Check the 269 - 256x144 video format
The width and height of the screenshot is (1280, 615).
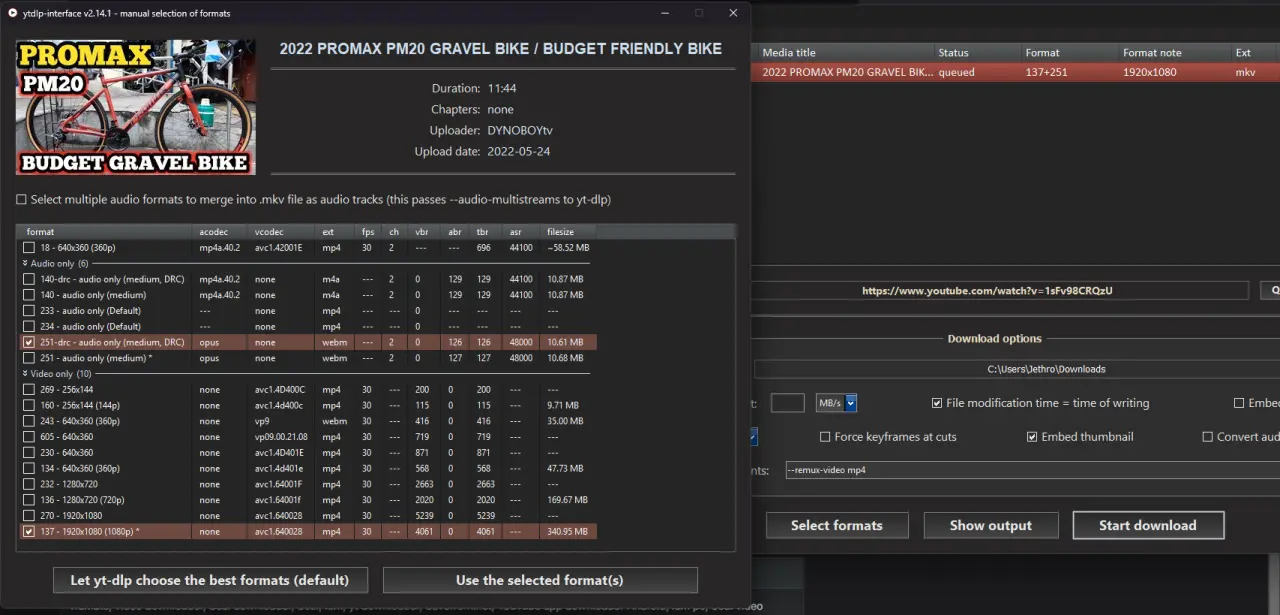coord(29,389)
